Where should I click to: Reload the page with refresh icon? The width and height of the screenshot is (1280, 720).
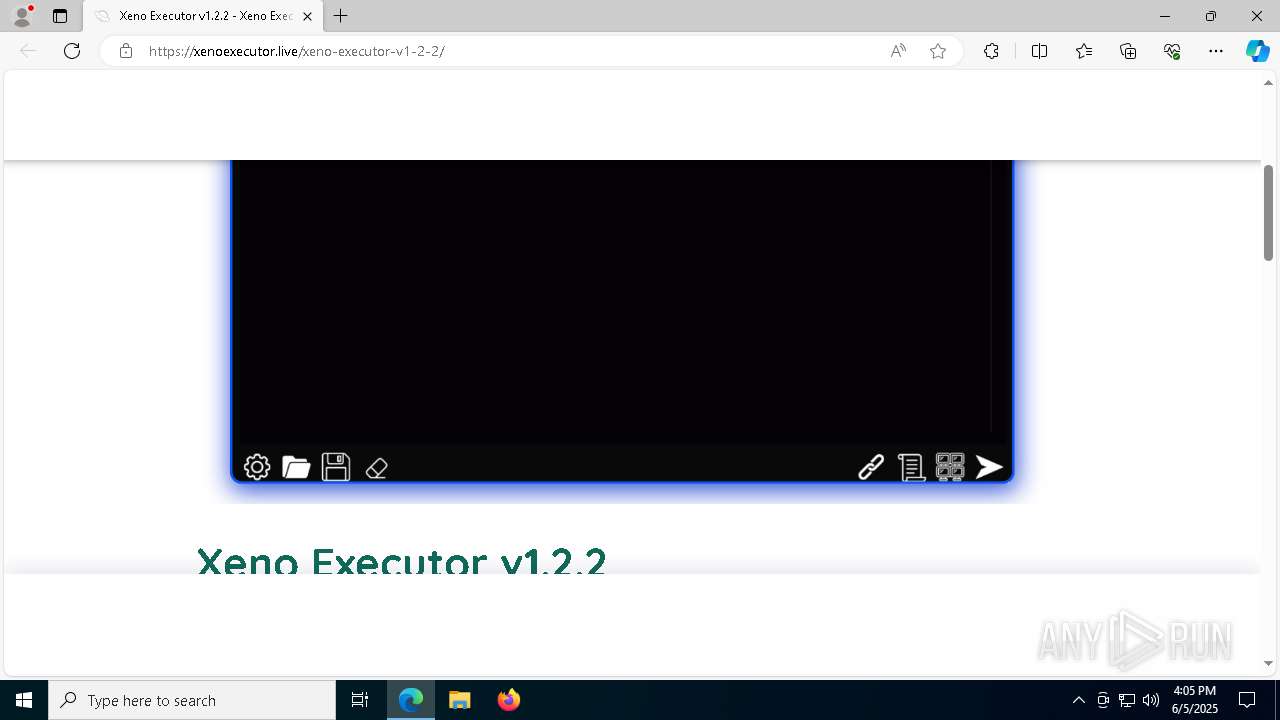tap(72, 51)
